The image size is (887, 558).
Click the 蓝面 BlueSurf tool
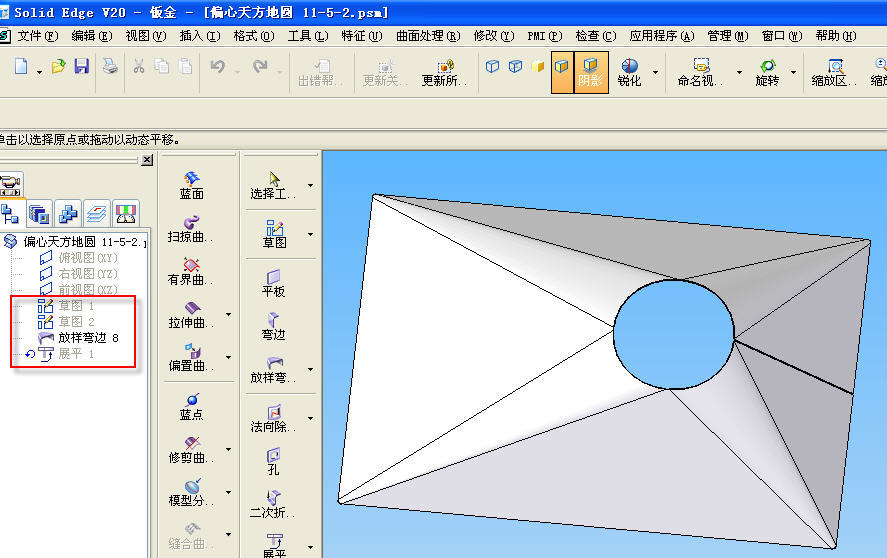point(191,186)
